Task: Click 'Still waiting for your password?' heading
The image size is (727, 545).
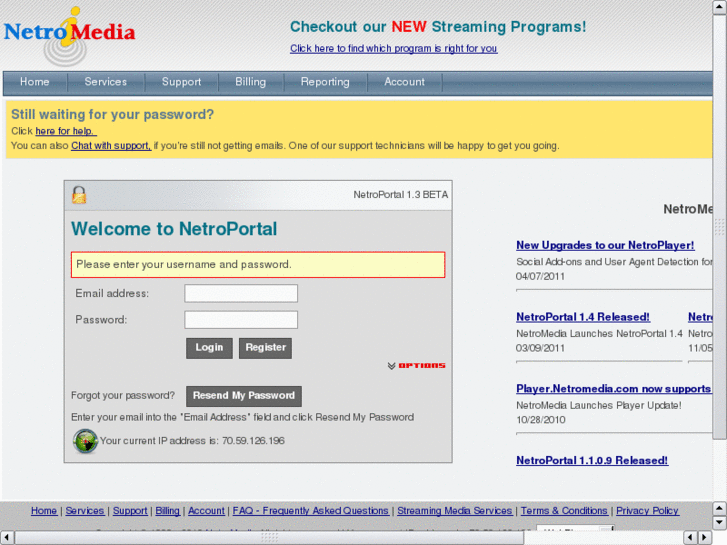Action: tap(113, 114)
